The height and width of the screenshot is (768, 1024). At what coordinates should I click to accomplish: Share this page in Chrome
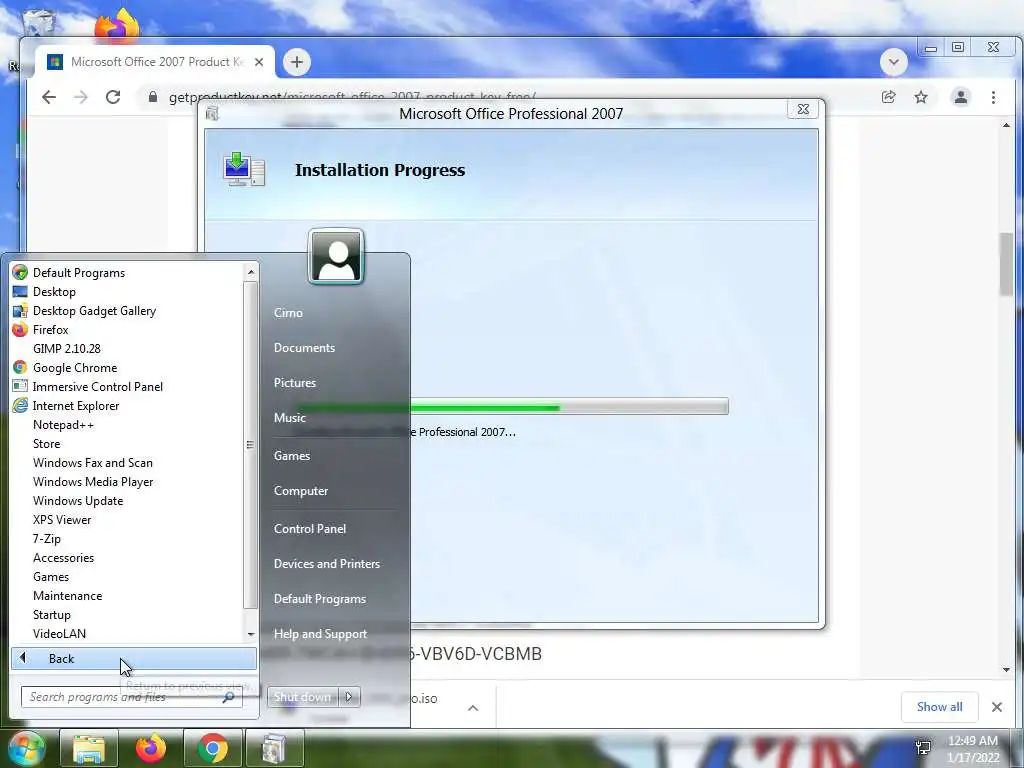(888, 97)
